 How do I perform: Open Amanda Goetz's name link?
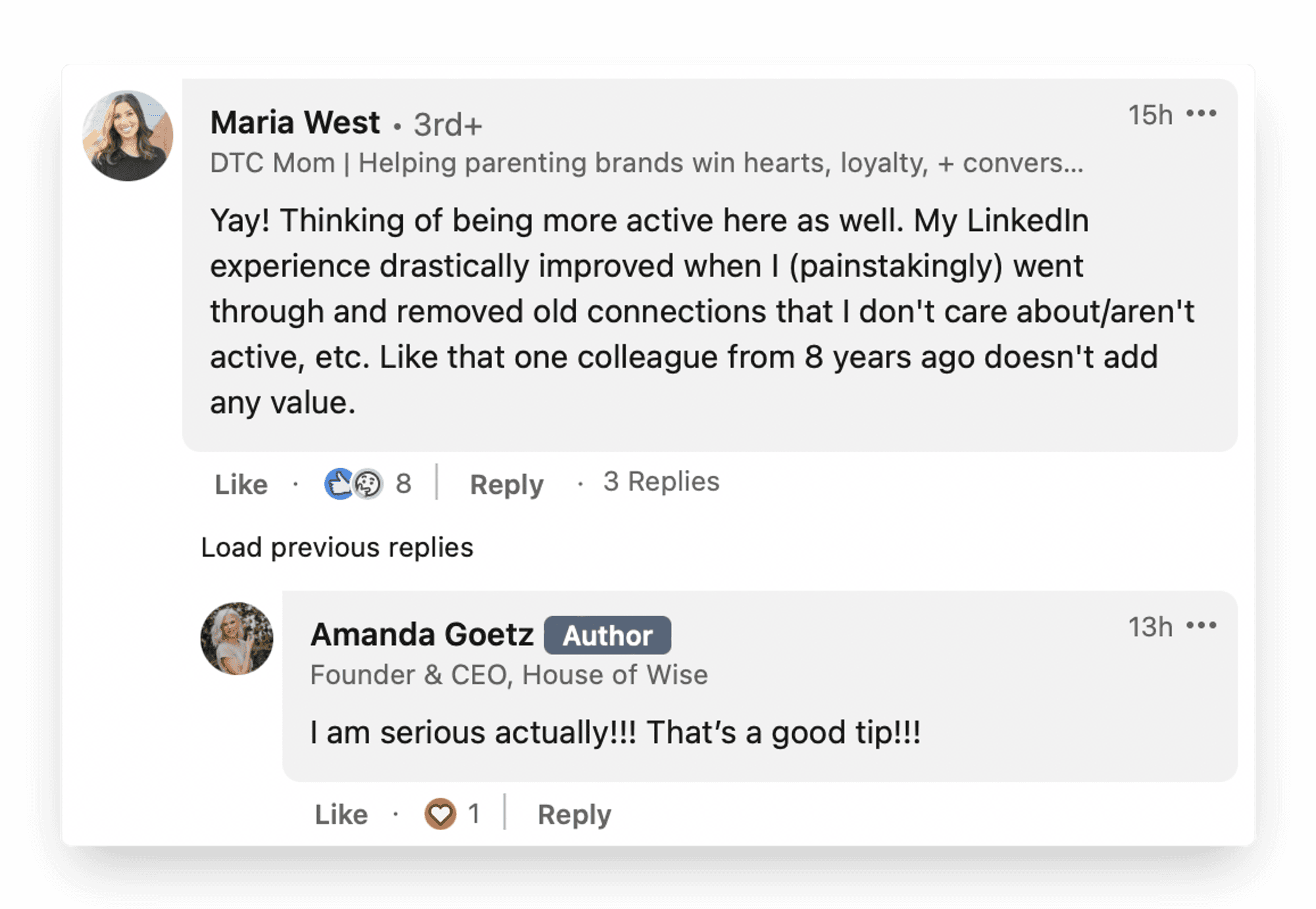[x=422, y=635]
